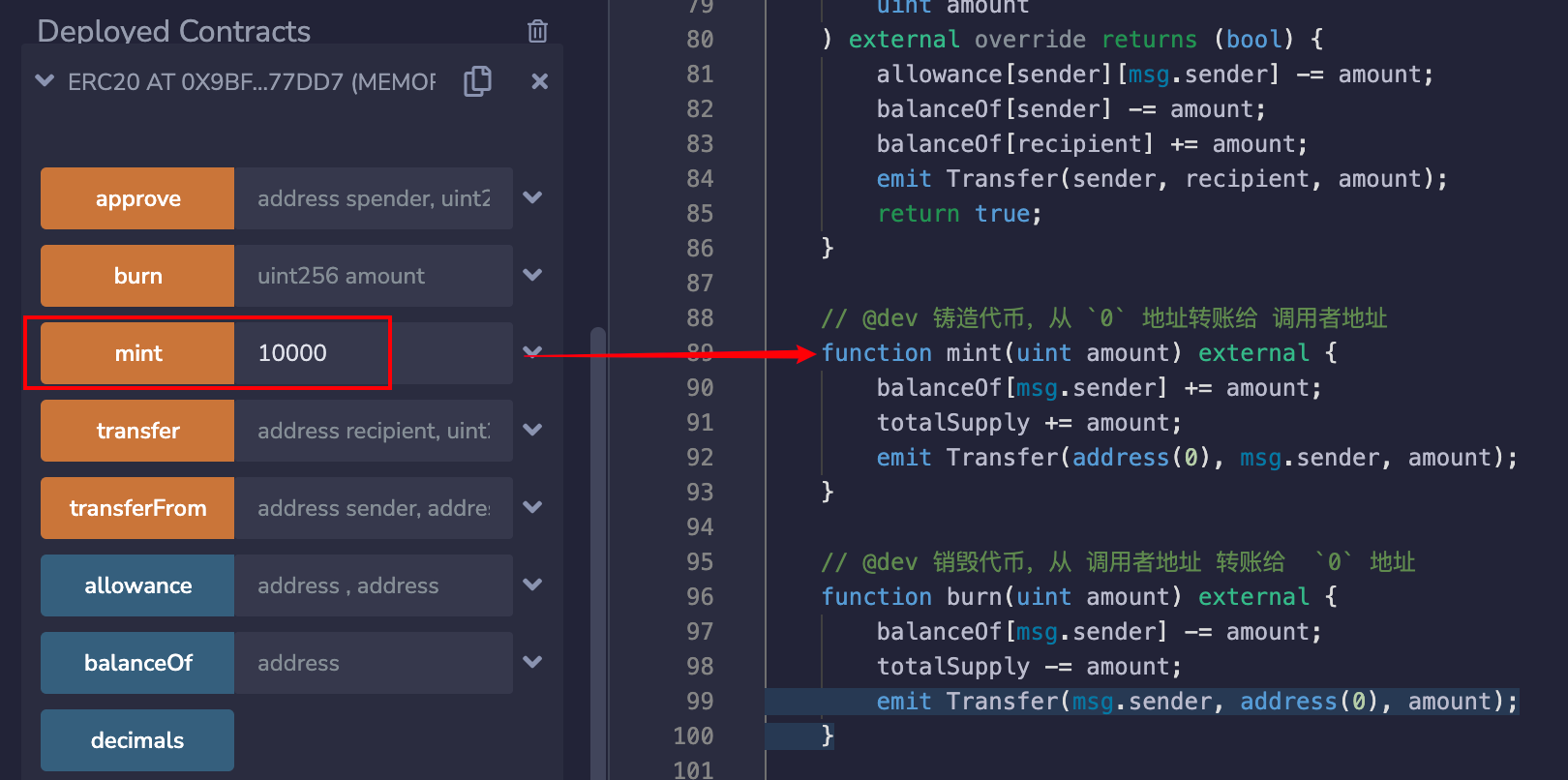Focus the approve parameters input field
1568x780 pixels.
click(x=374, y=198)
